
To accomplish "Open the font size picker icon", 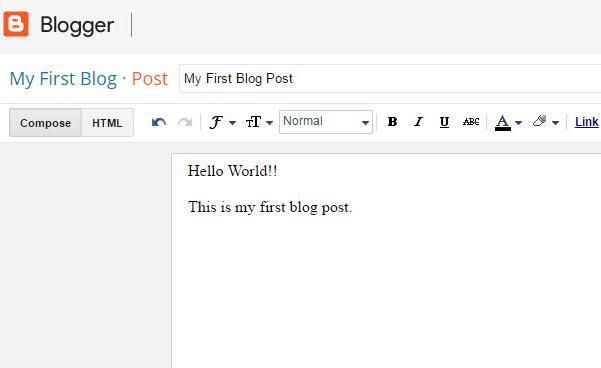I will (253, 122).
